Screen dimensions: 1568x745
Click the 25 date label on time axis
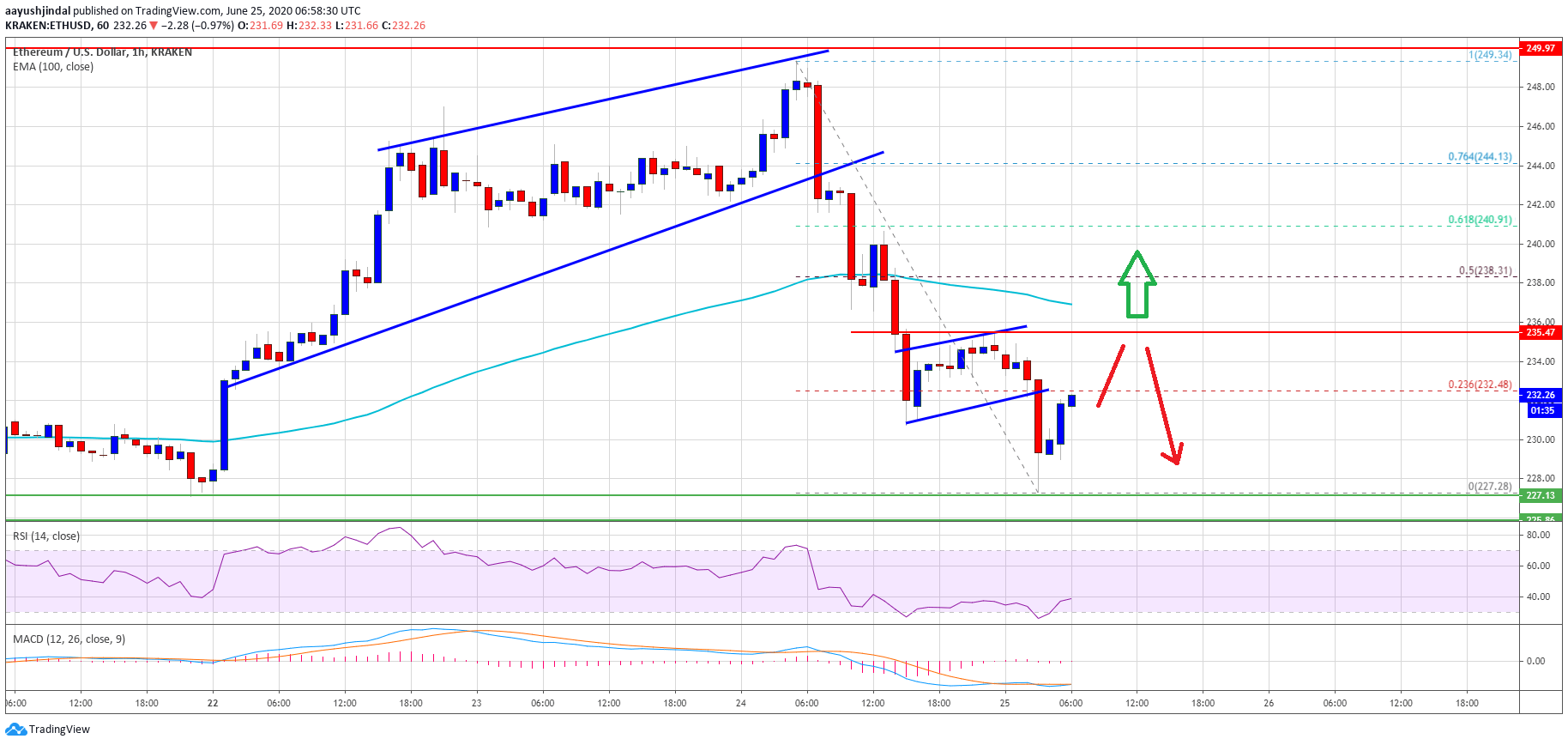click(1004, 703)
